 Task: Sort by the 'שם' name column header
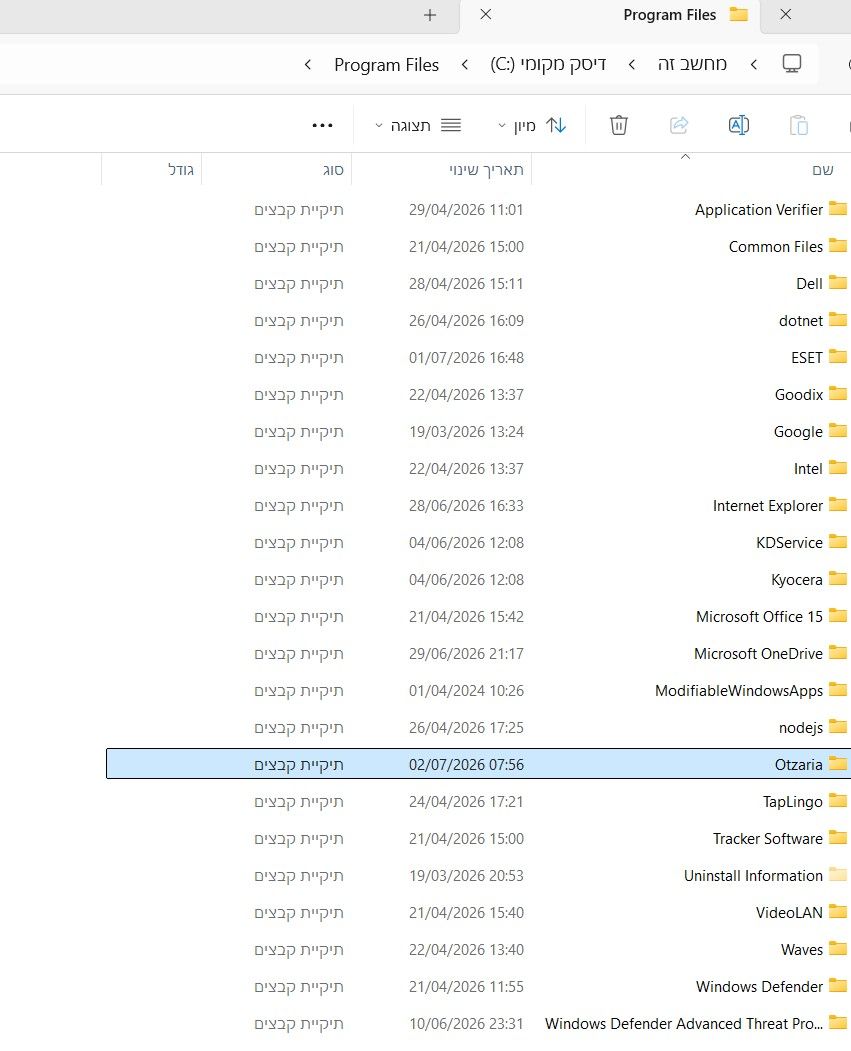click(823, 170)
